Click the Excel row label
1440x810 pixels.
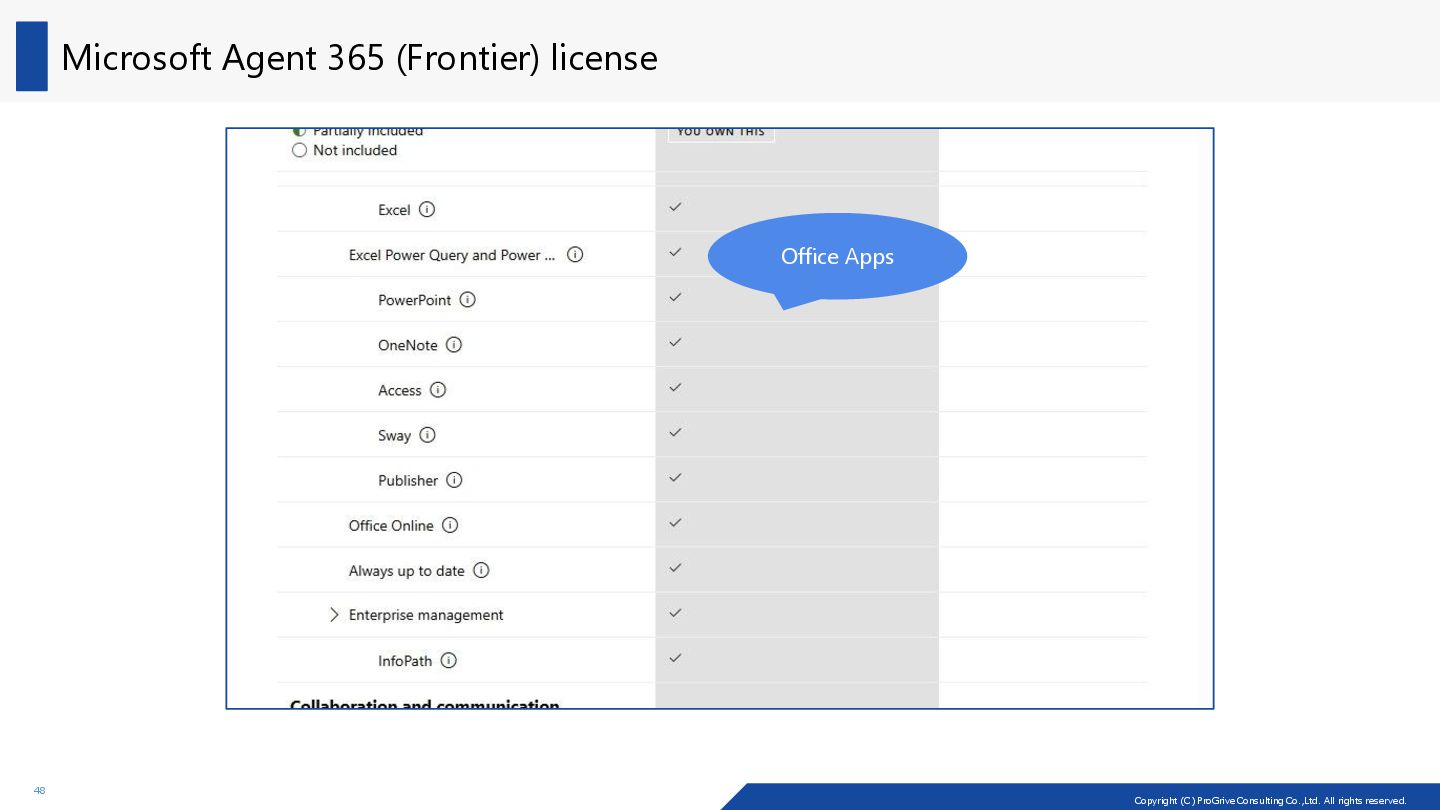click(x=394, y=210)
